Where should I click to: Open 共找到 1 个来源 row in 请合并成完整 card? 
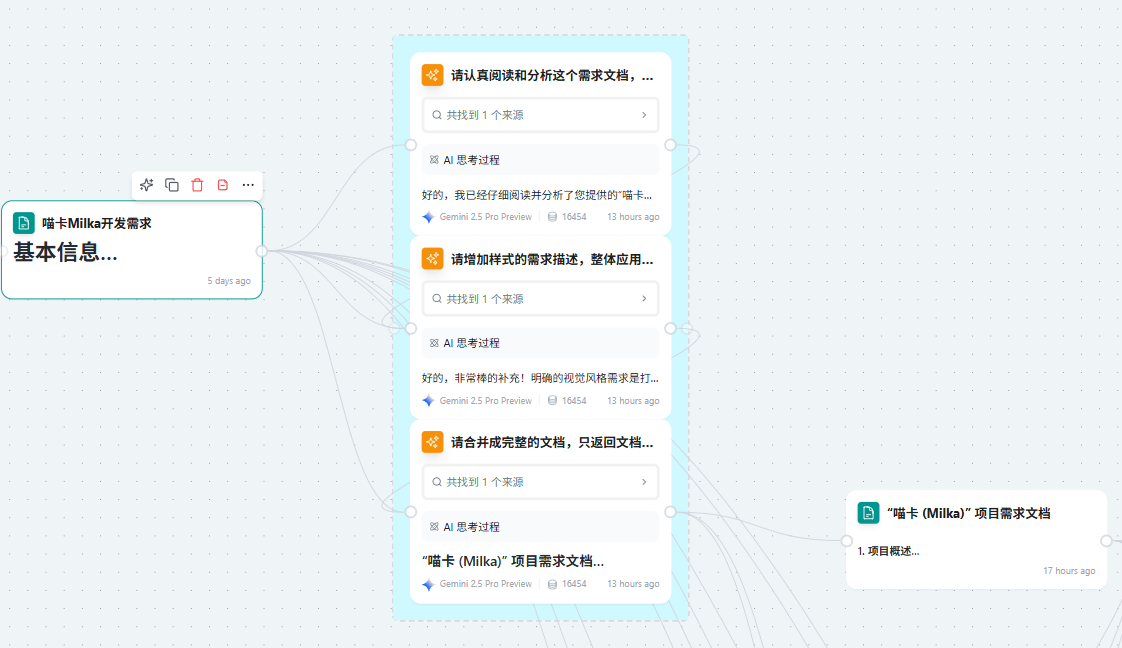[x=540, y=482]
